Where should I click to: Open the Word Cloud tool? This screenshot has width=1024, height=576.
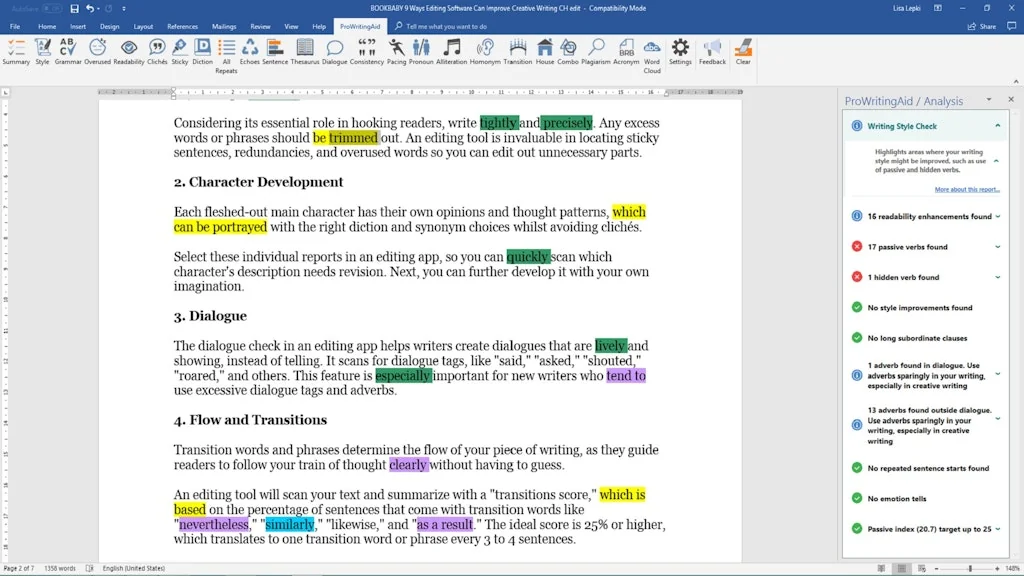pyautogui.click(x=652, y=52)
